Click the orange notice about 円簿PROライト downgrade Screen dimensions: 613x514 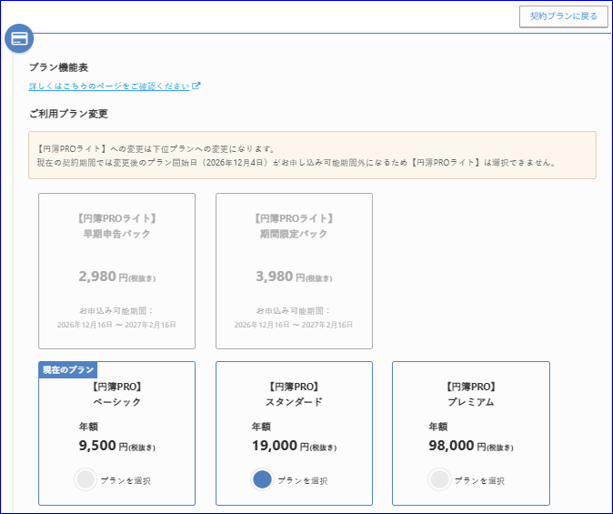point(312,155)
